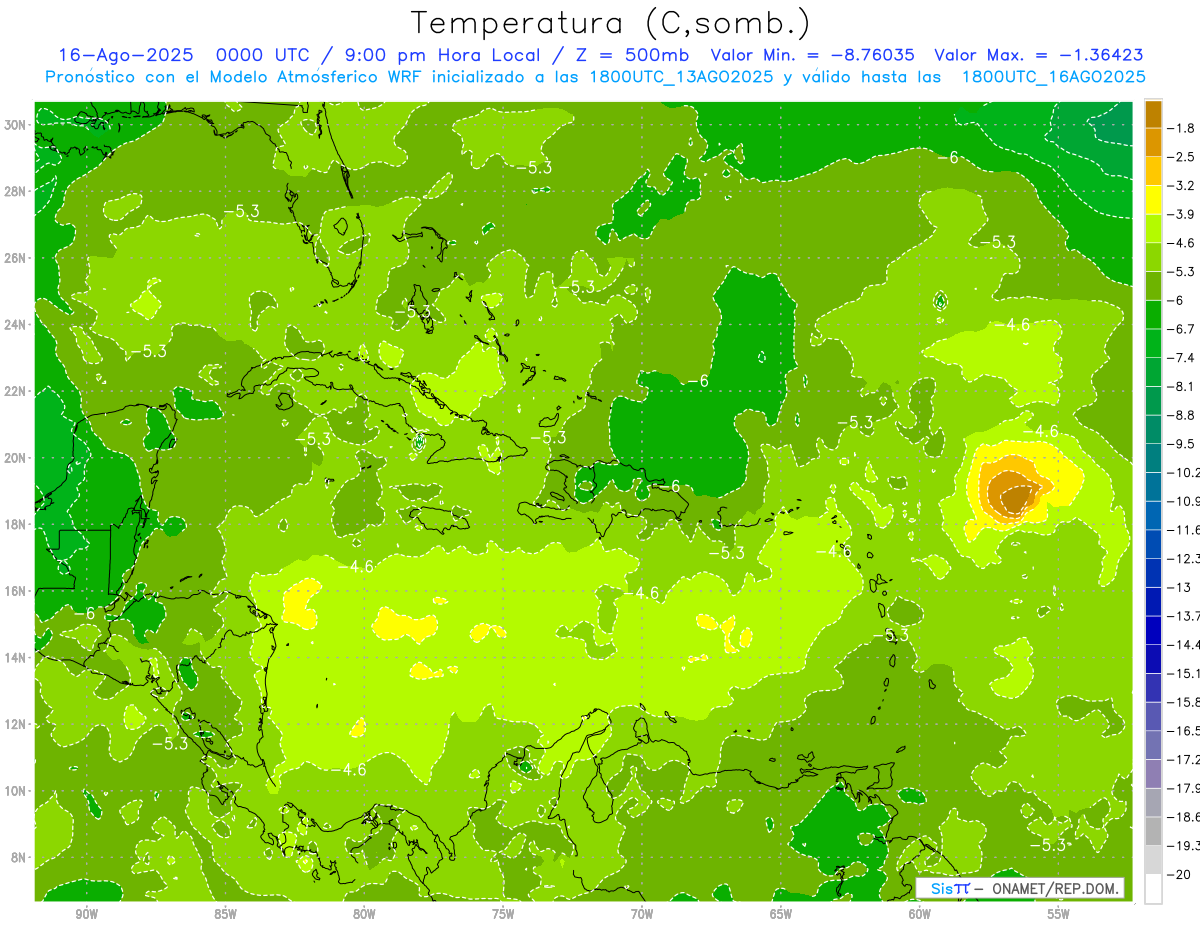
Task: Click 'Valor Min. = -8.76035'
Action: pos(812,55)
